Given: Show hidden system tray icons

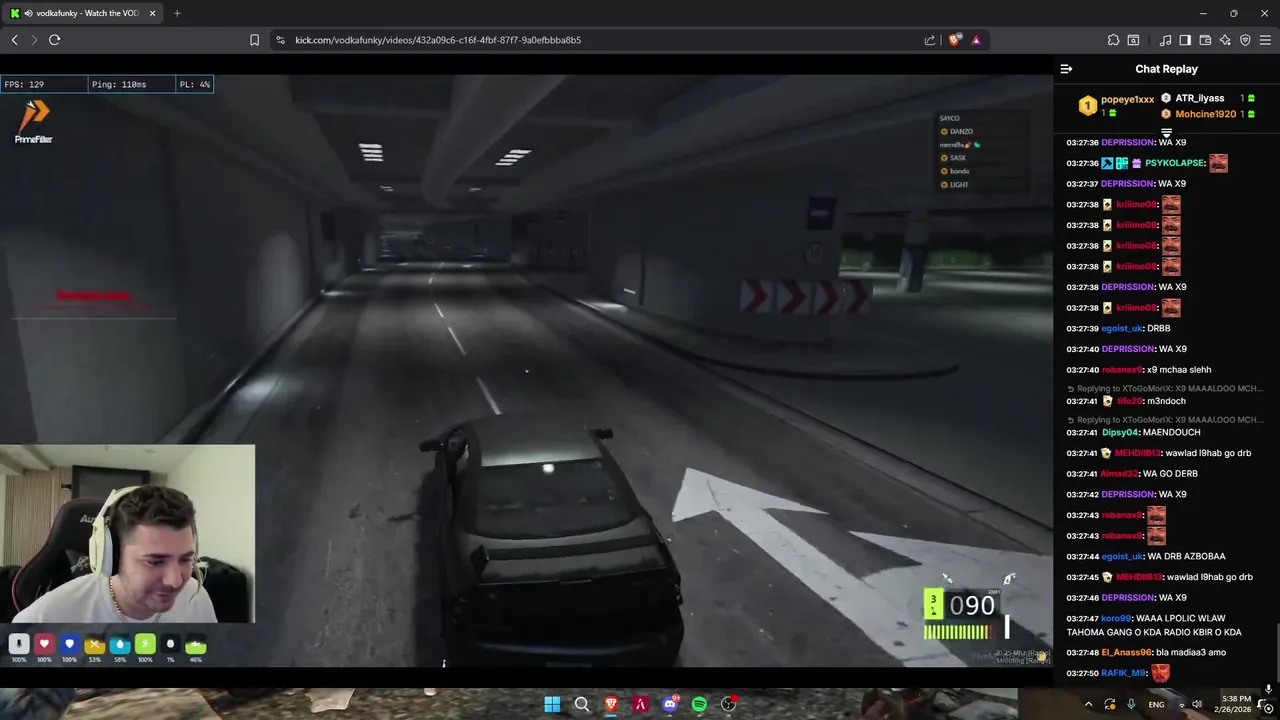Looking at the screenshot, I should click(x=1088, y=704).
